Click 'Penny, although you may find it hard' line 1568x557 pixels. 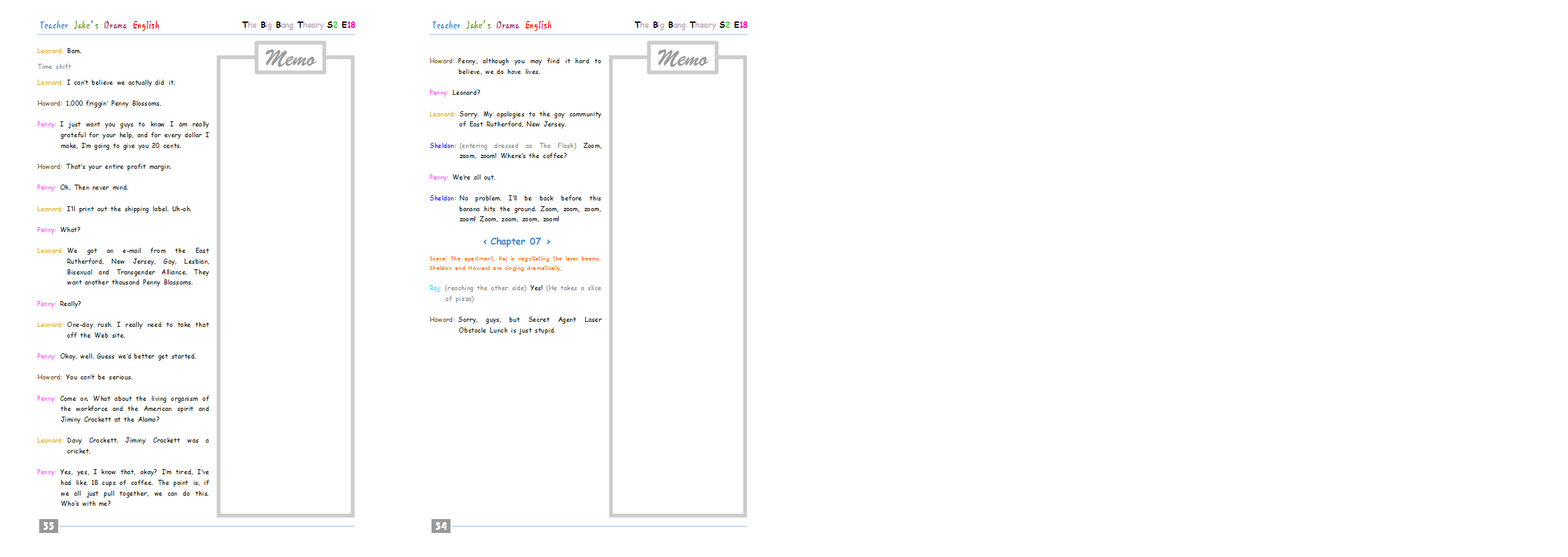(x=530, y=61)
